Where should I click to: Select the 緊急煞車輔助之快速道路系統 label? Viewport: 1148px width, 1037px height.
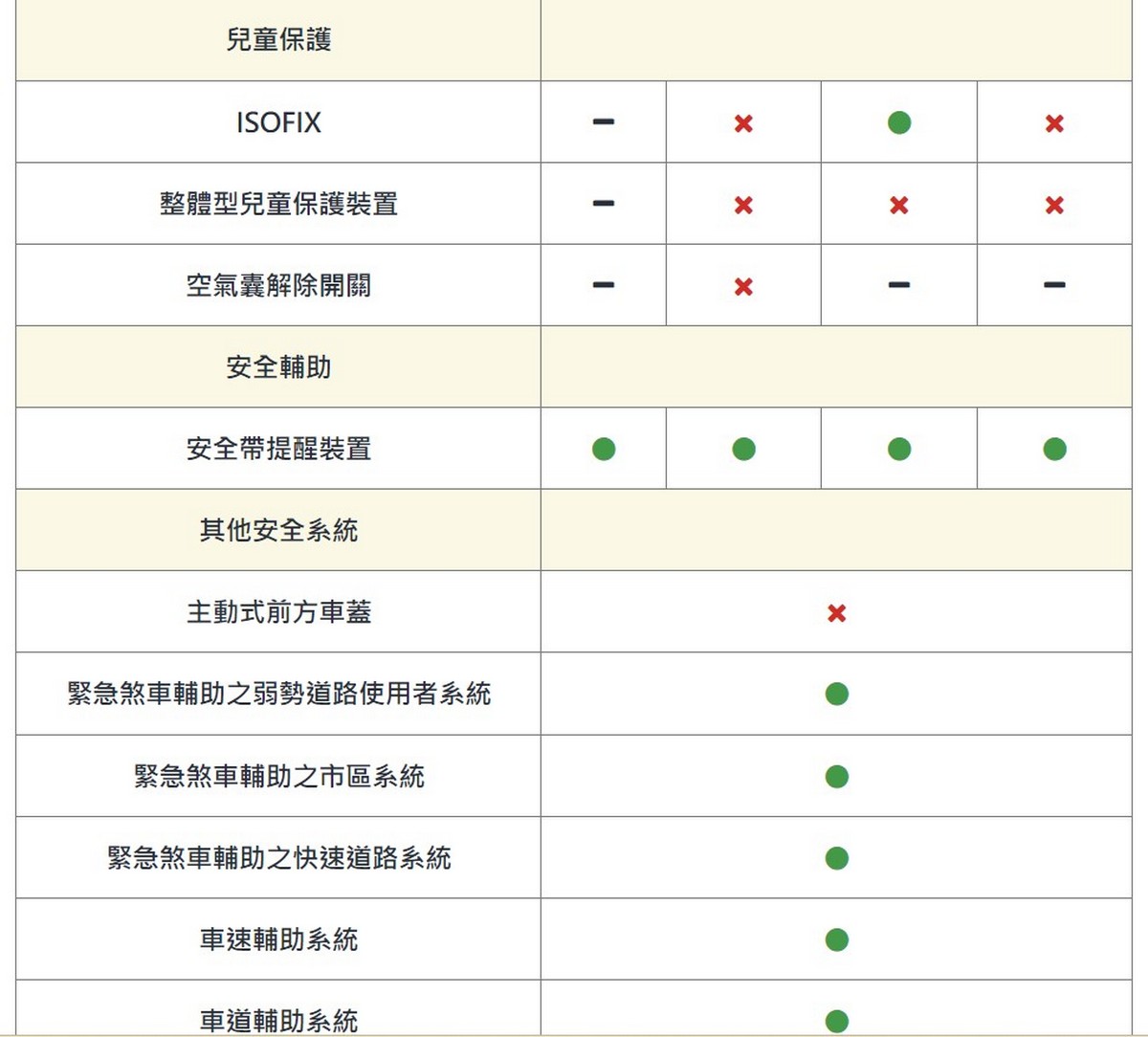coord(278,858)
